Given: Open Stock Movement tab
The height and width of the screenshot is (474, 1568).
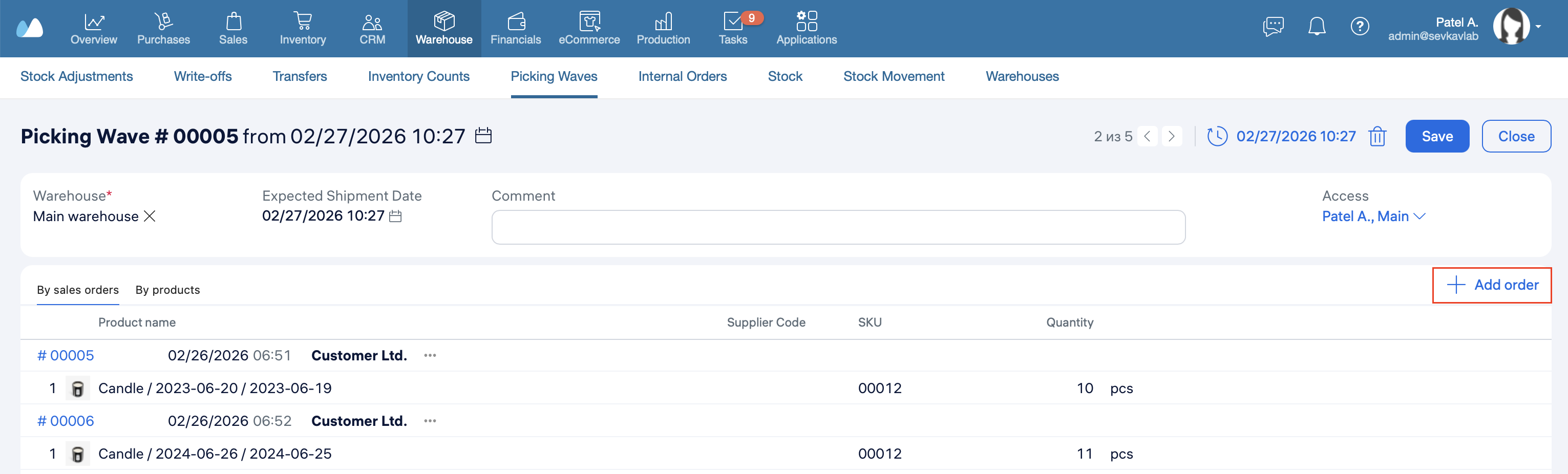Looking at the screenshot, I should 894,77.
